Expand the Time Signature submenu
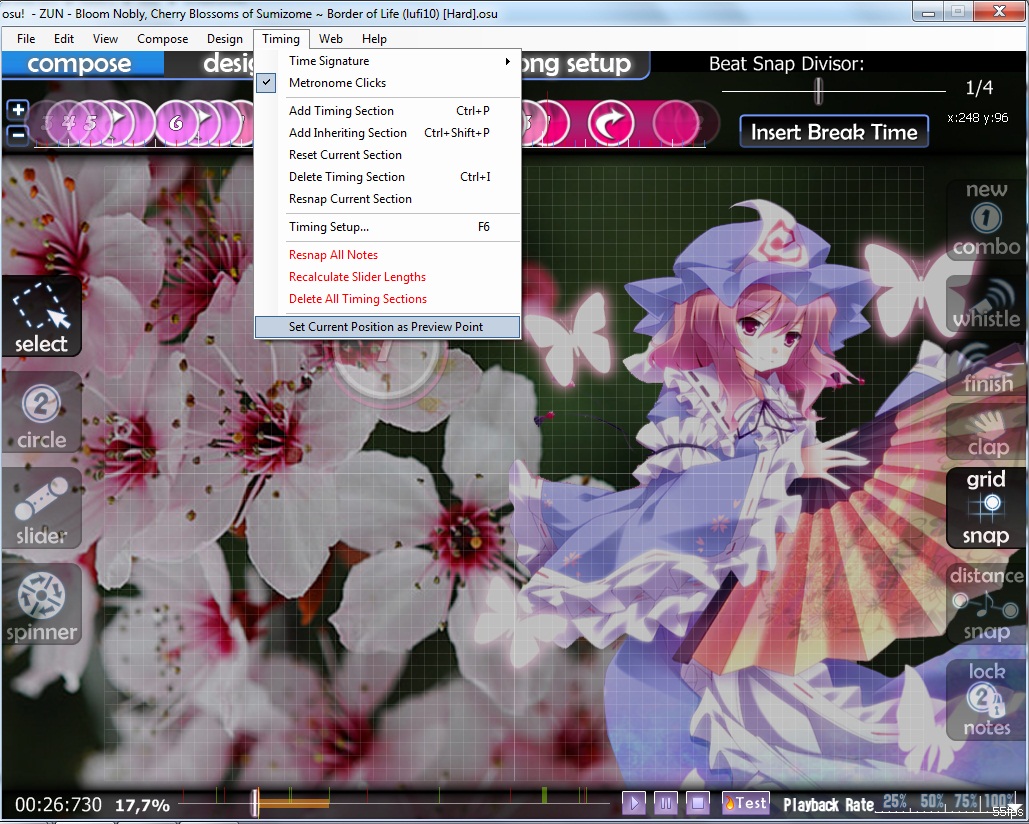Viewport: 1029px width, 824px height. [387, 61]
